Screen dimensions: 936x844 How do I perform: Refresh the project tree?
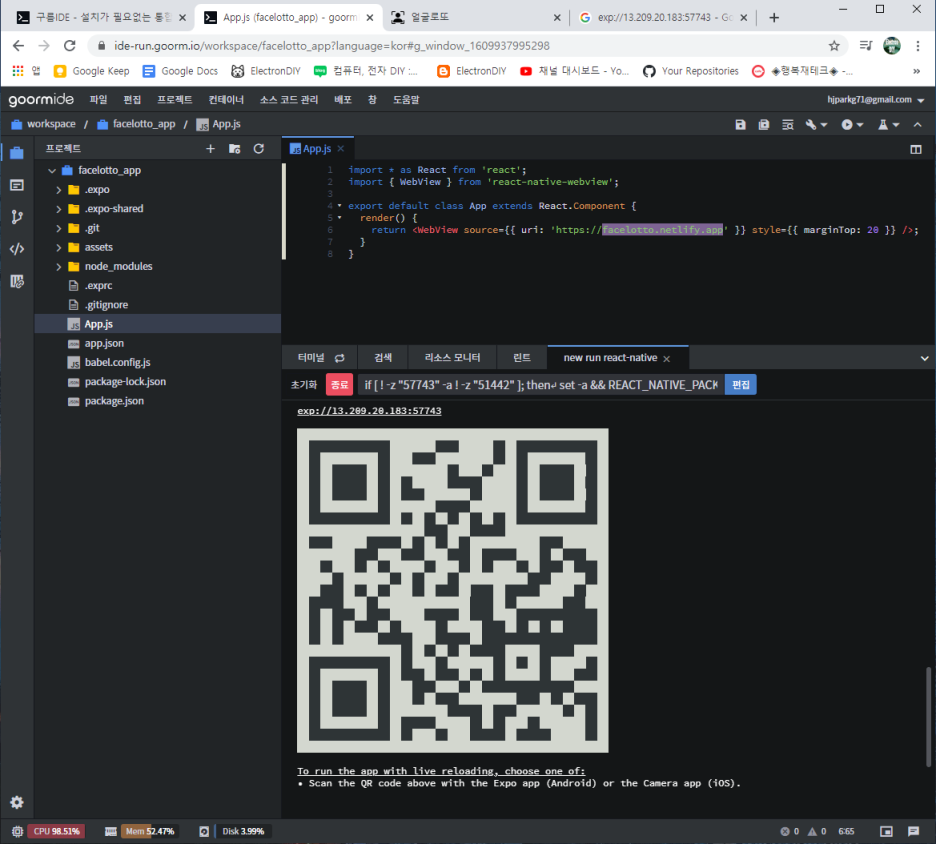258,149
